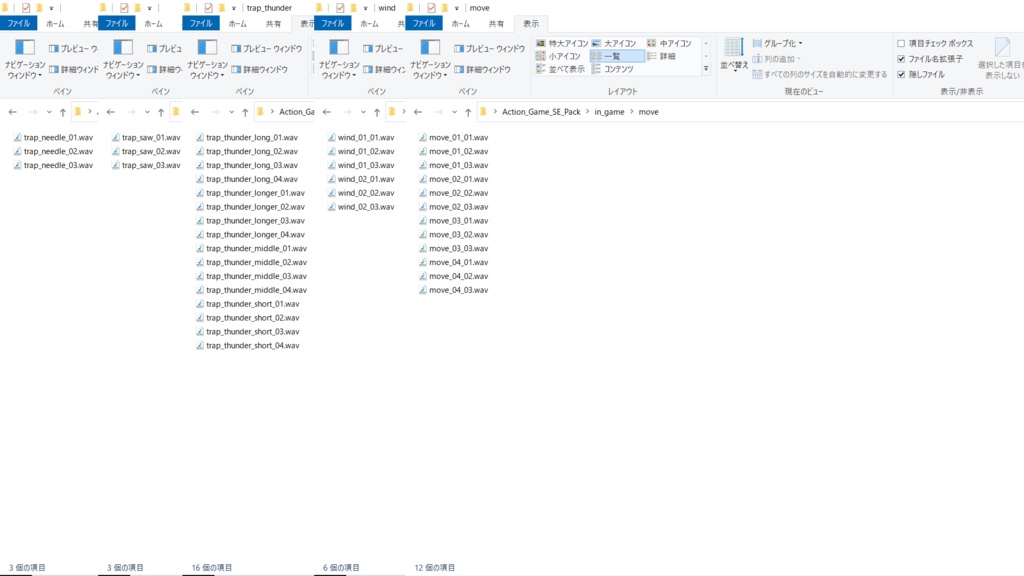Select file trap_thunder_longer_02.wav
The height and width of the screenshot is (576, 1024).
(x=250, y=206)
